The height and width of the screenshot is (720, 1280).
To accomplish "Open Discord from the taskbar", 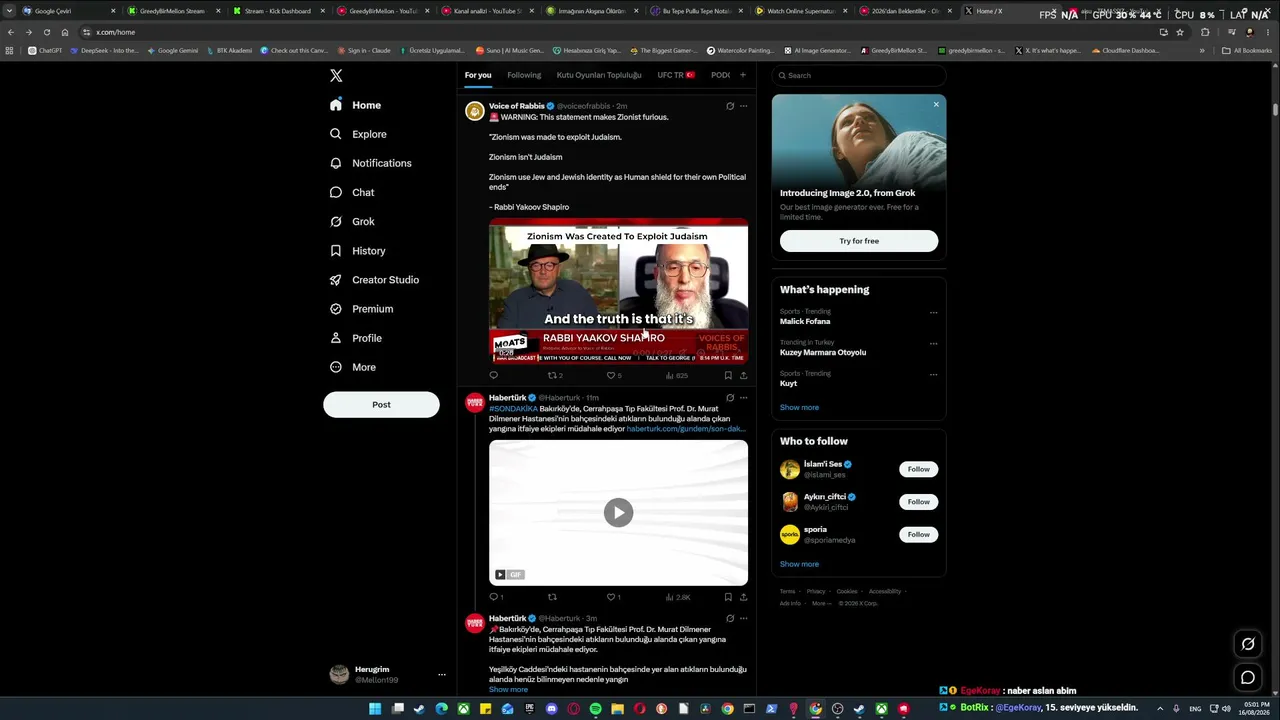I will (551, 709).
